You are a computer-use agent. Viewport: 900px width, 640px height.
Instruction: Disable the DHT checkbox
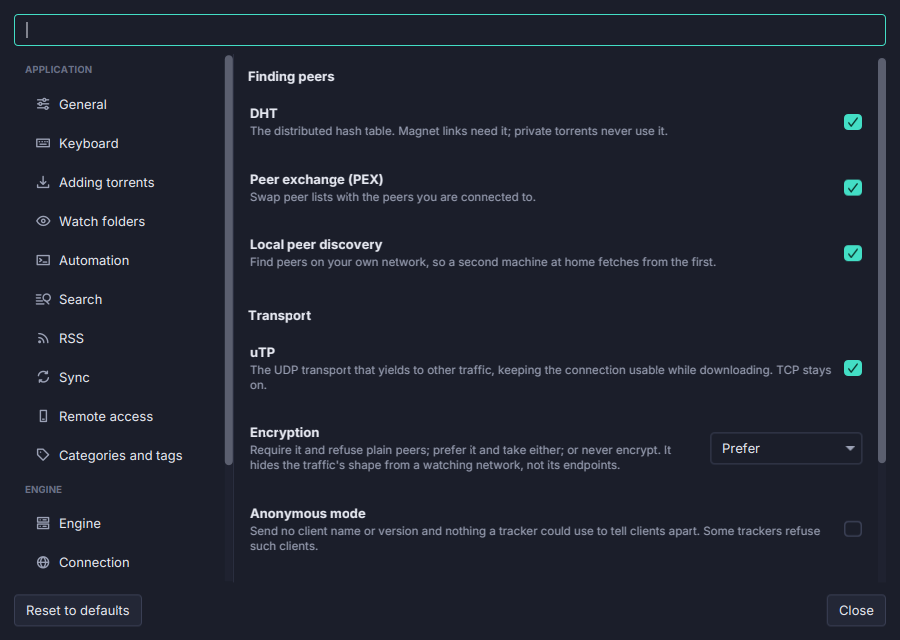[x=852, y=122]
